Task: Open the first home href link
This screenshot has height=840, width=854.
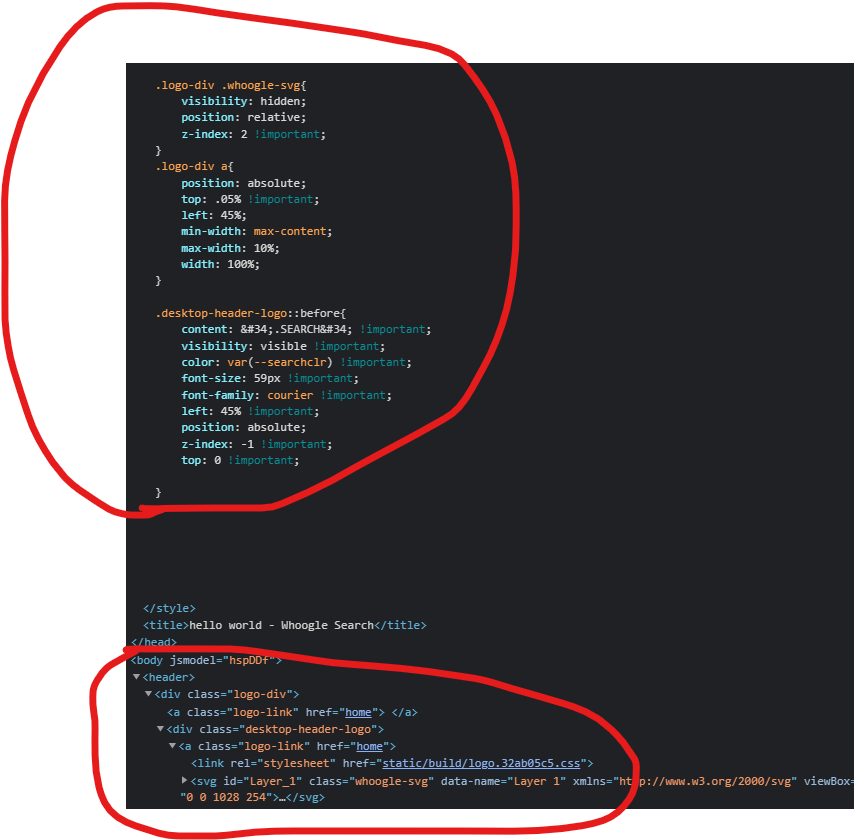Action: coord(358,712)
